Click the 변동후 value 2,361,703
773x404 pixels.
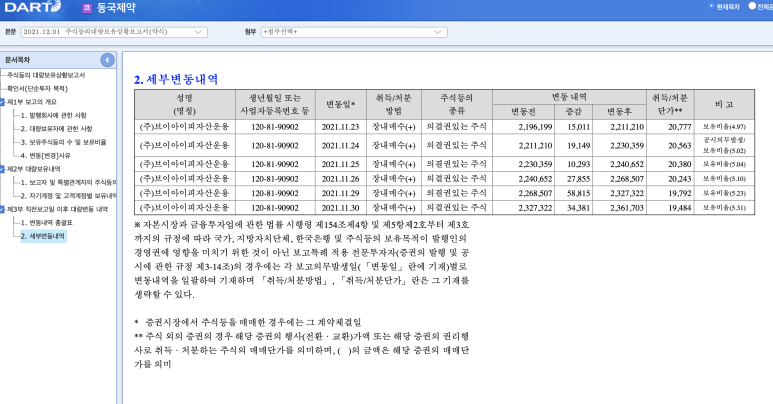[x=627, y=208]
